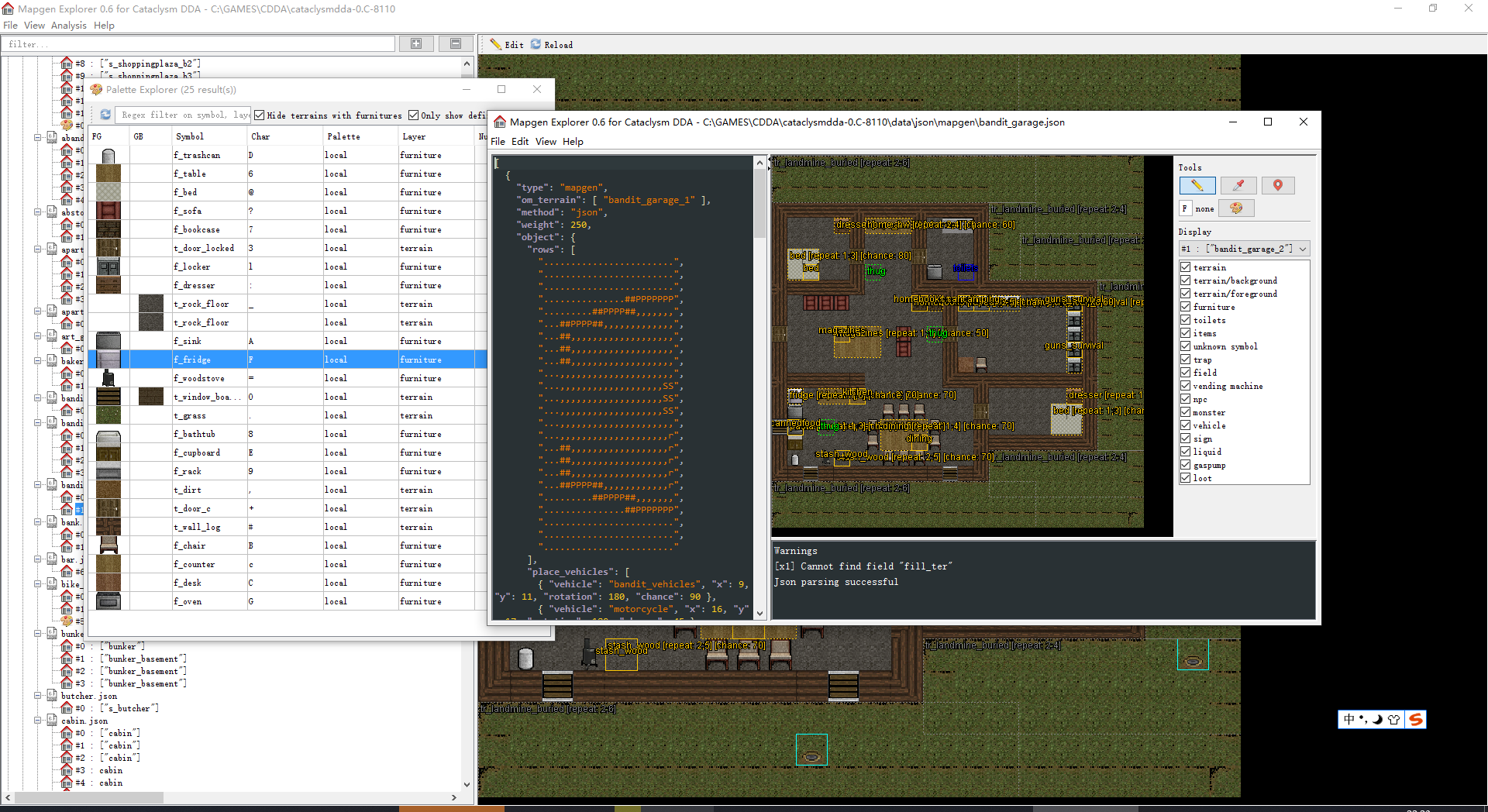This screenshot has width=1488, height=812.
Task: Toggle the unknown symbol checkbox
Action: point(1186,346)
